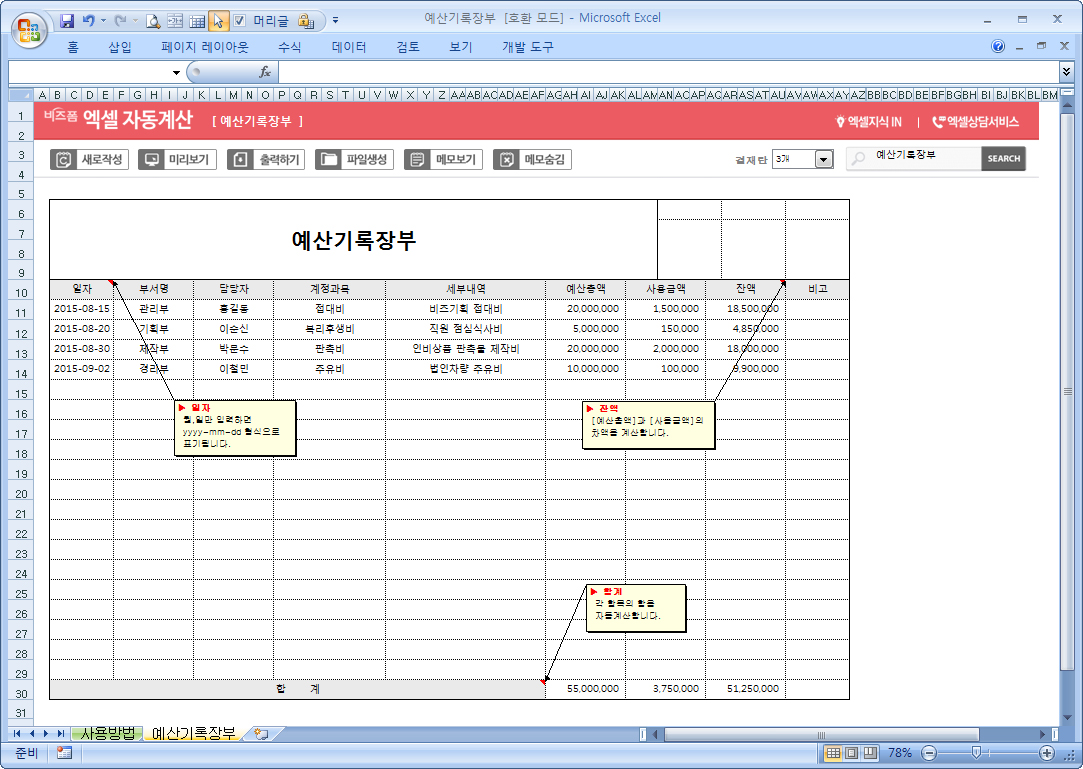Toggle the 머리글 headings checkbox
Screen dimensions: 1083x769
(x=239, y=21)
